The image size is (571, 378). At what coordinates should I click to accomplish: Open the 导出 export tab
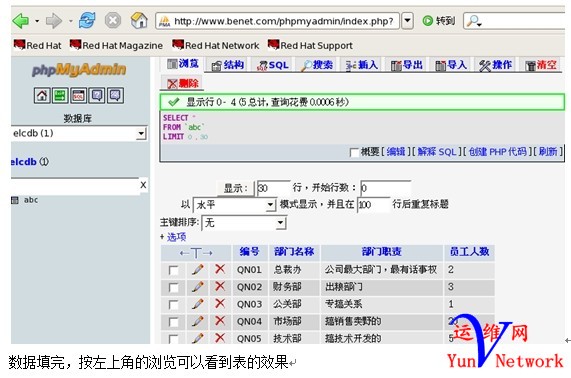pyautogui.click(x=407, y=66)
